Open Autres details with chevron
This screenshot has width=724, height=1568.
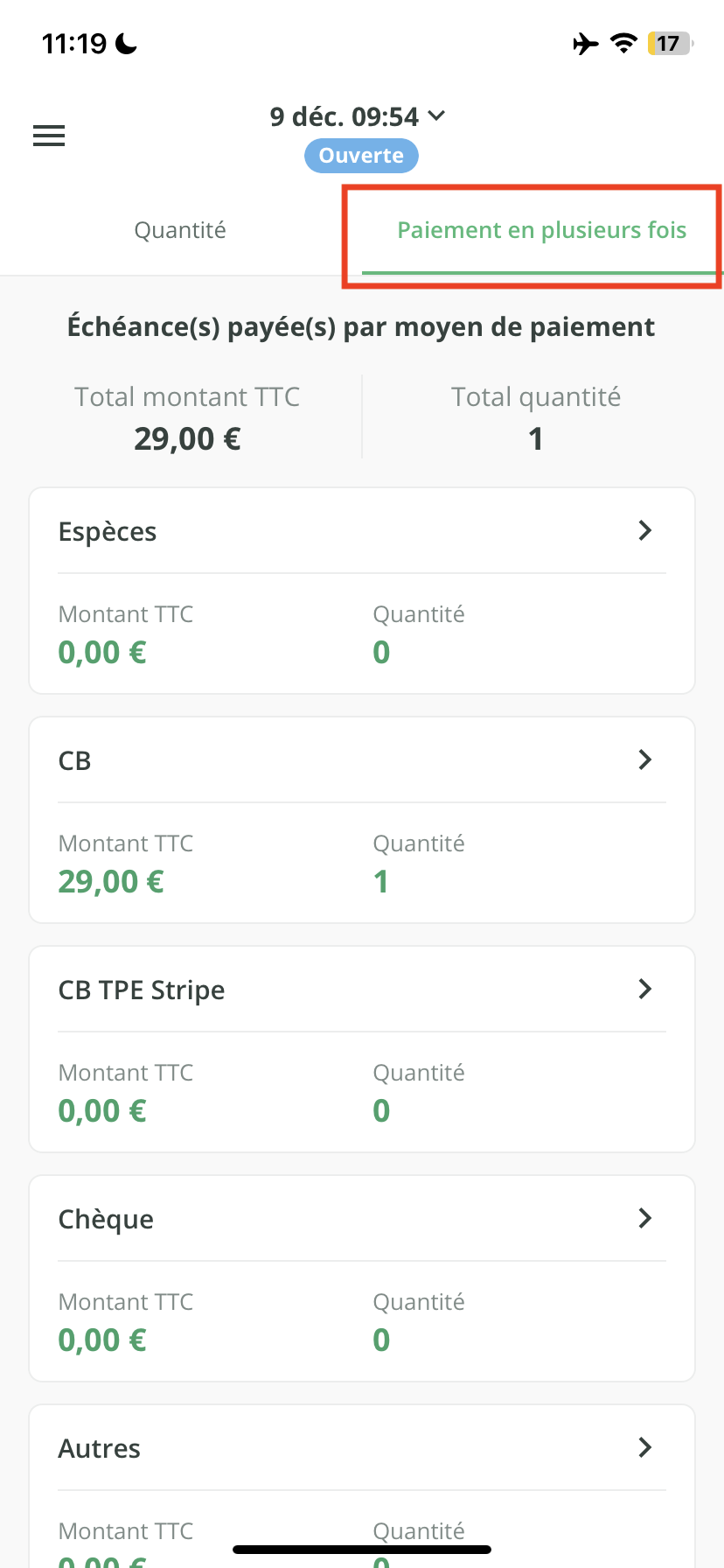(x=645, y=1447)
